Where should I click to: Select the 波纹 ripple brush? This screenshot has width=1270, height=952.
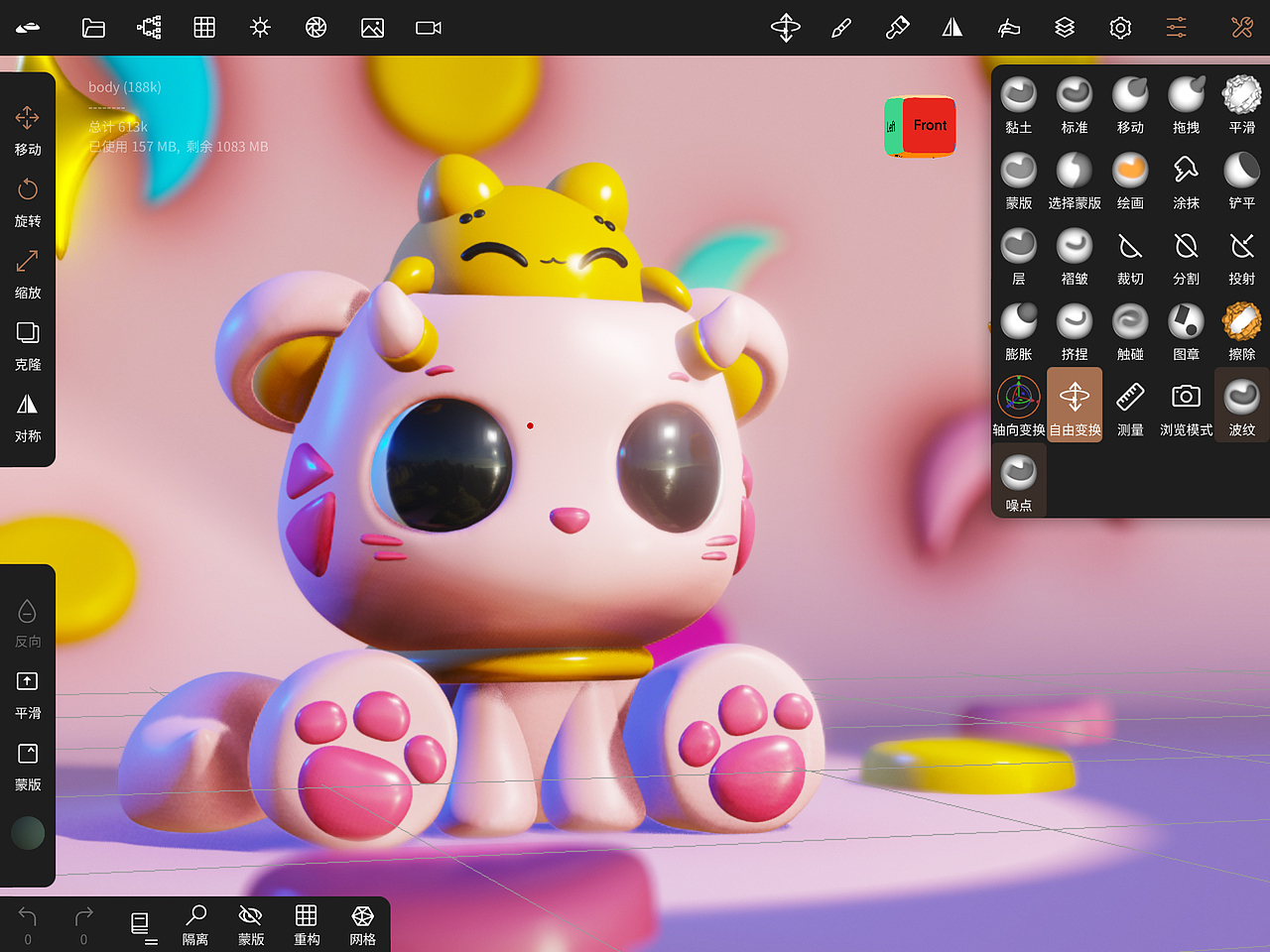[1242, 407]
